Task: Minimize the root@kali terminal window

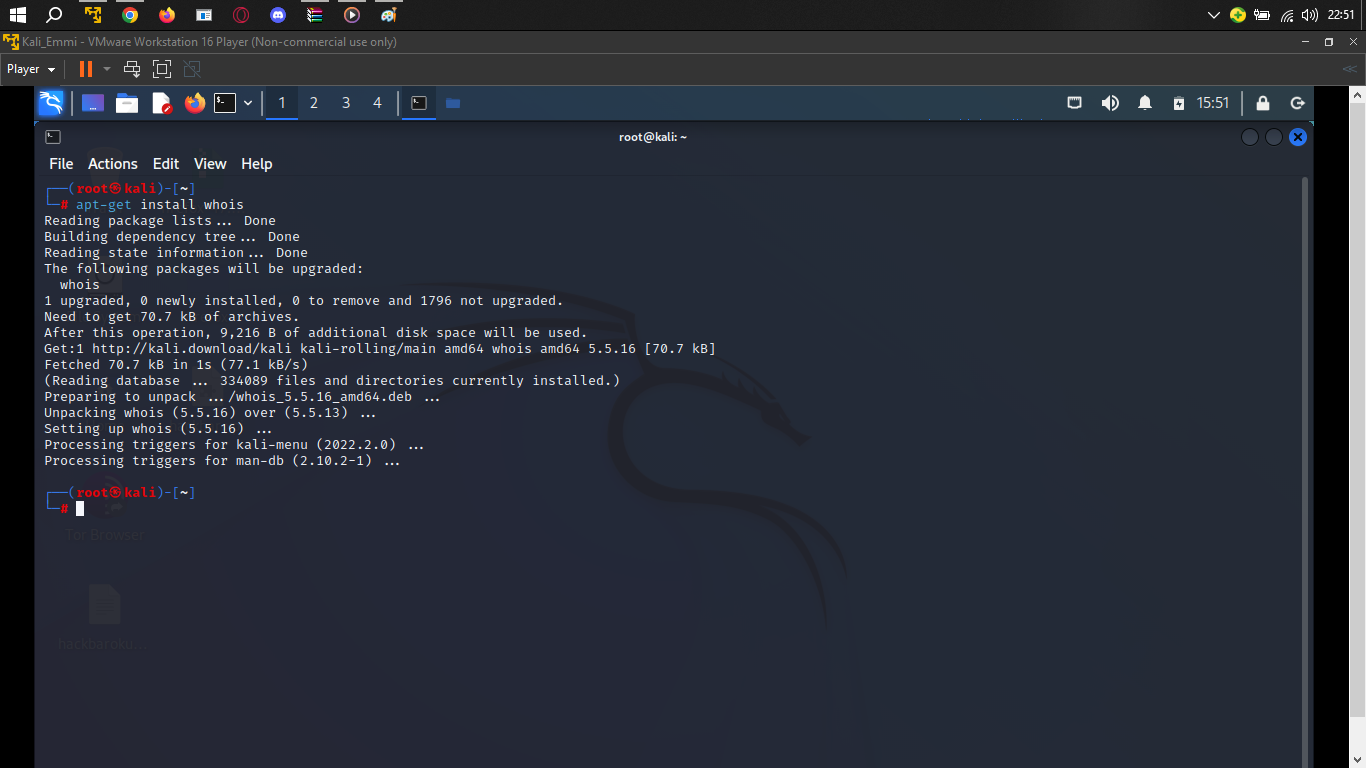Action: coord(1250,137)
